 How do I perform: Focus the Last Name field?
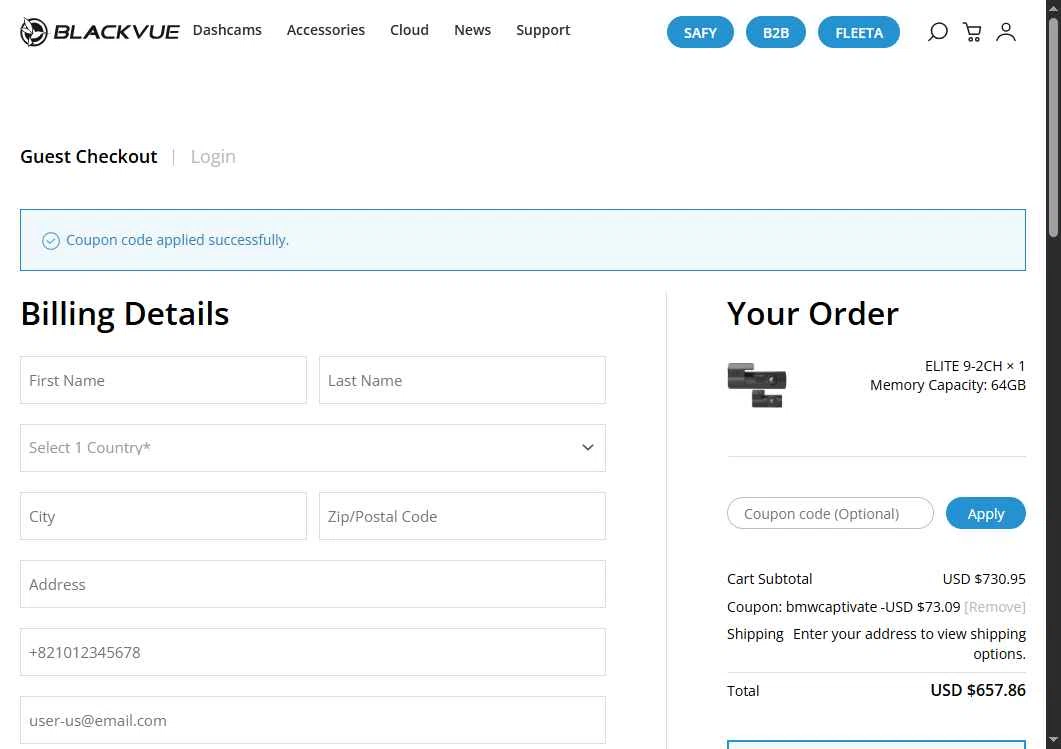tap(462, 380)
